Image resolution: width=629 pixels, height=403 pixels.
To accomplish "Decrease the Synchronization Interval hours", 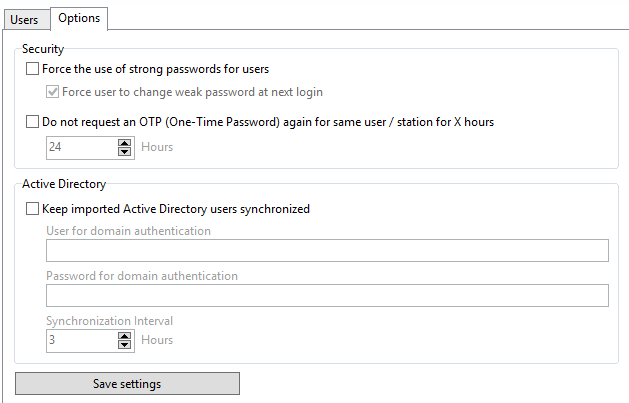I will 124,344.
